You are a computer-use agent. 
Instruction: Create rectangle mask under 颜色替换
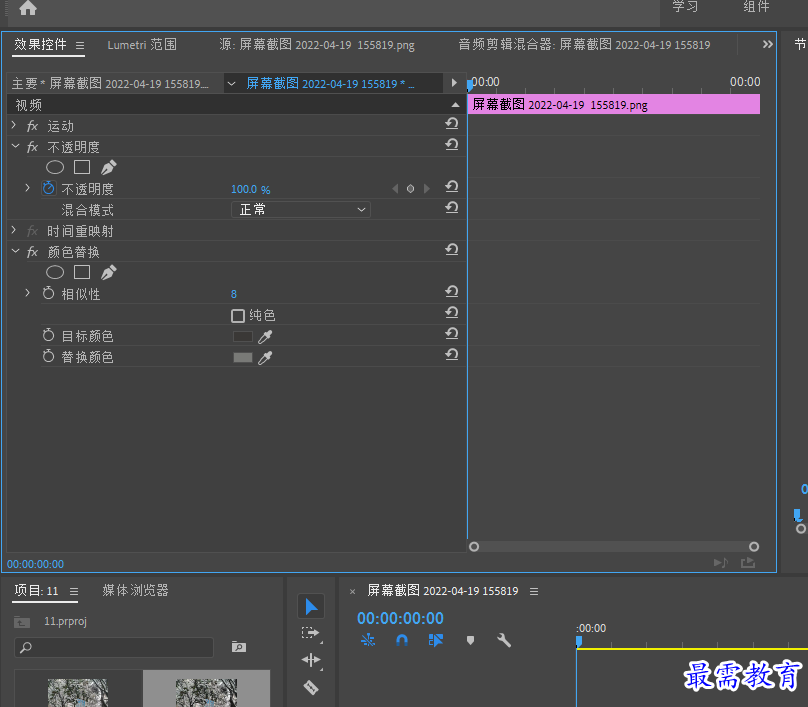pyautogui.click(x=82, y=272)
